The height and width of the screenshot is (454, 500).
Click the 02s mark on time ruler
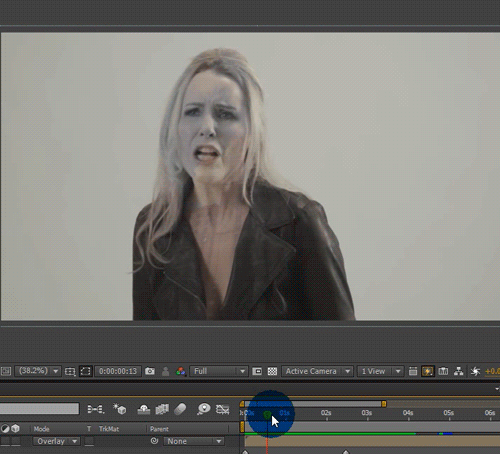[326, 413]
